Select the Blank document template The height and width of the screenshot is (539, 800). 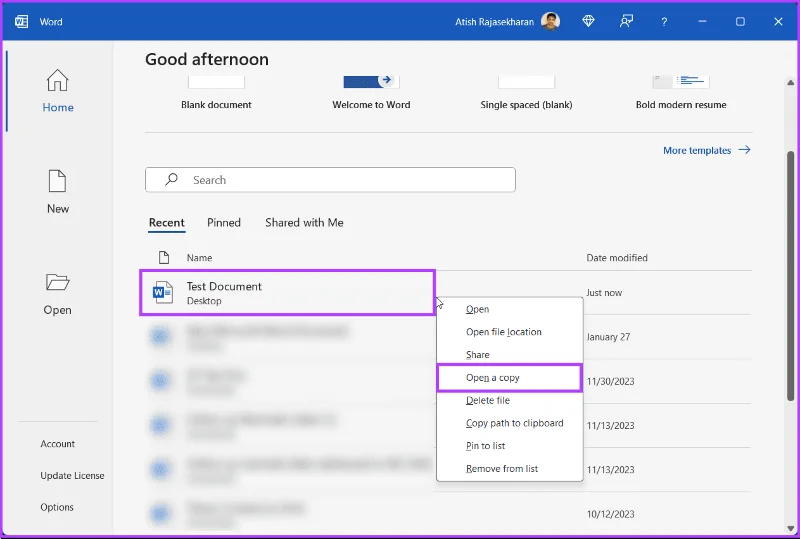(216, 93)
